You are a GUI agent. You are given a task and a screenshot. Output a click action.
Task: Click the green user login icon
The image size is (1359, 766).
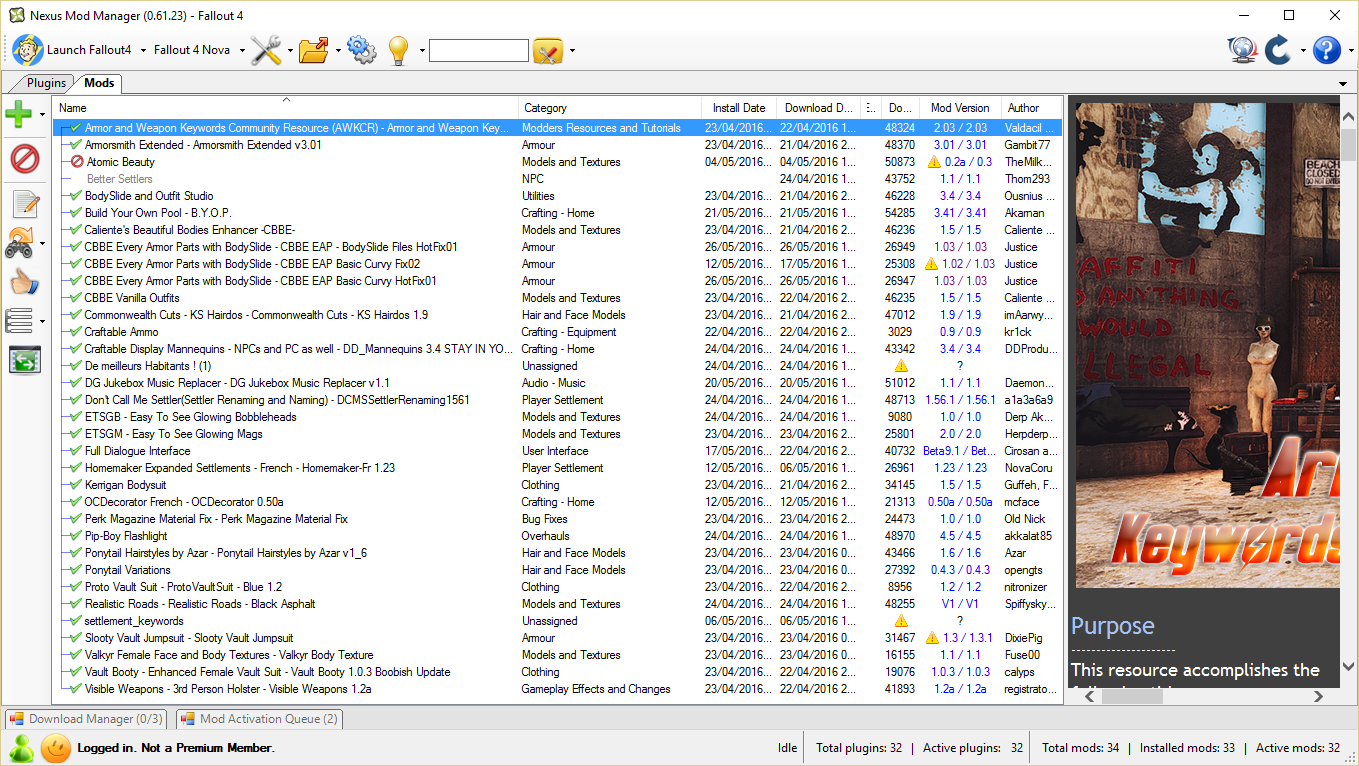click(21, 747)
